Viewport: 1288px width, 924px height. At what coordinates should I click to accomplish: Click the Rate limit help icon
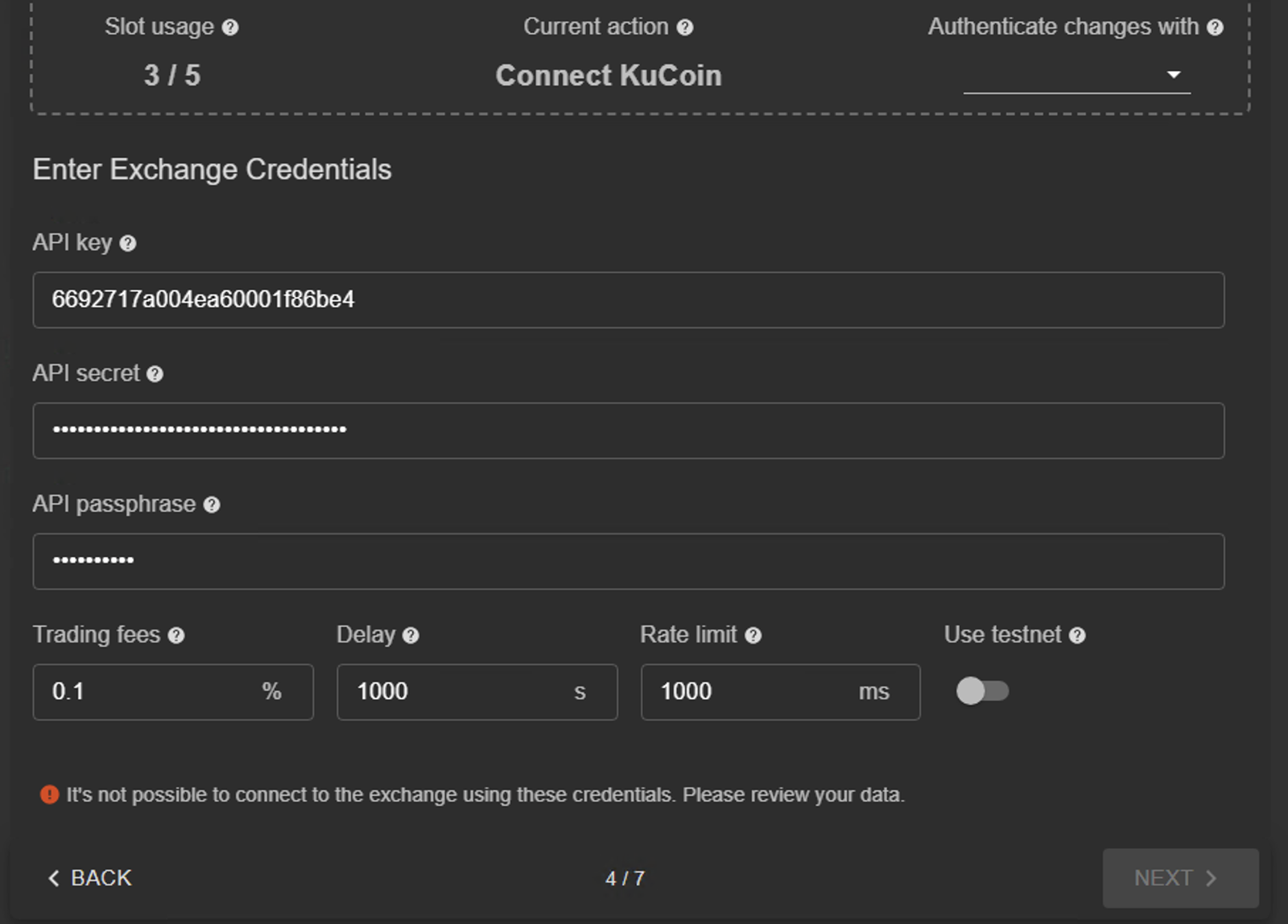pyautogui.click(x=753, y=636)
